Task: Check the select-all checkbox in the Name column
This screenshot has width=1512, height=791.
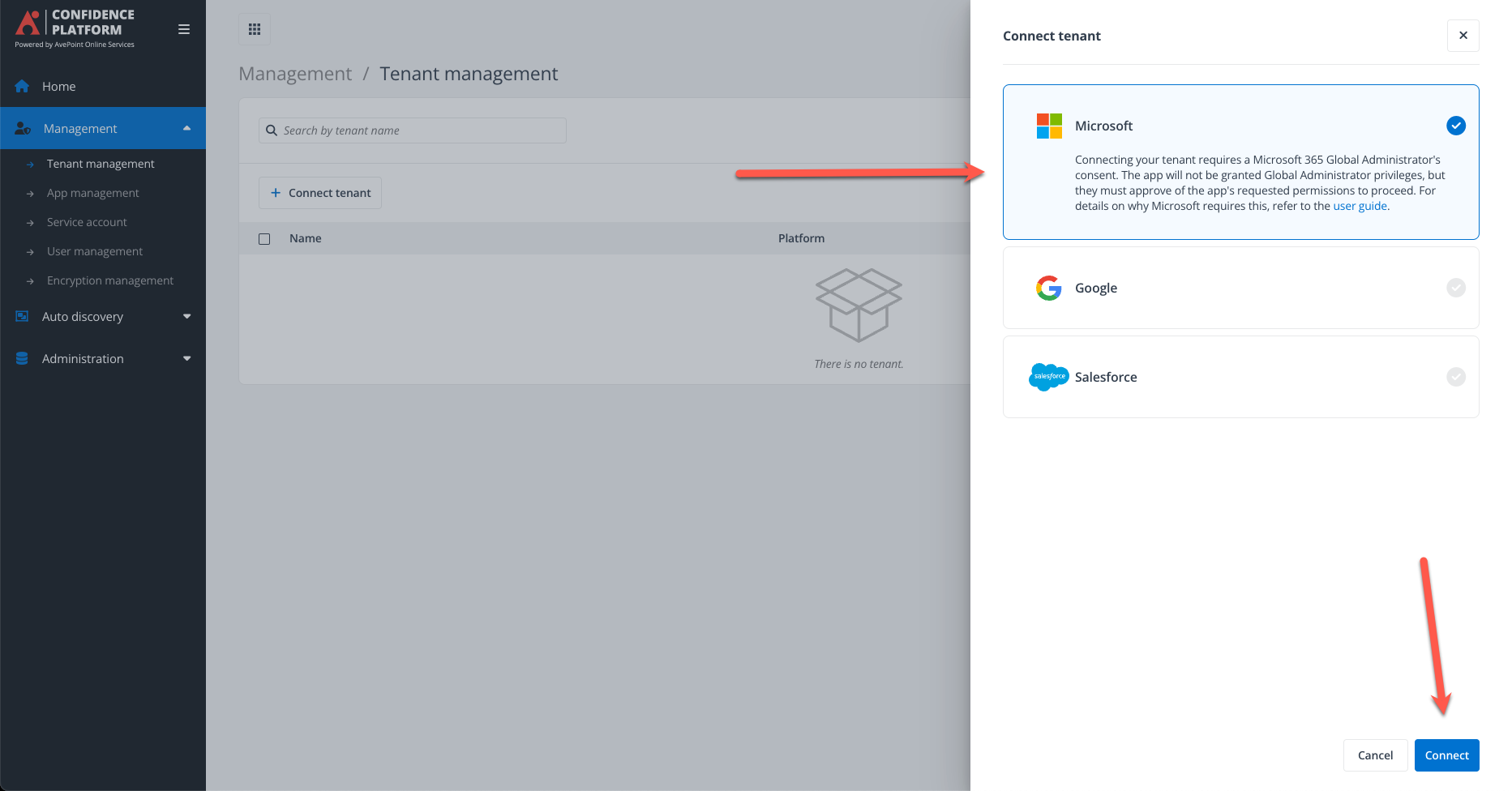Action: tap(264, 238)
